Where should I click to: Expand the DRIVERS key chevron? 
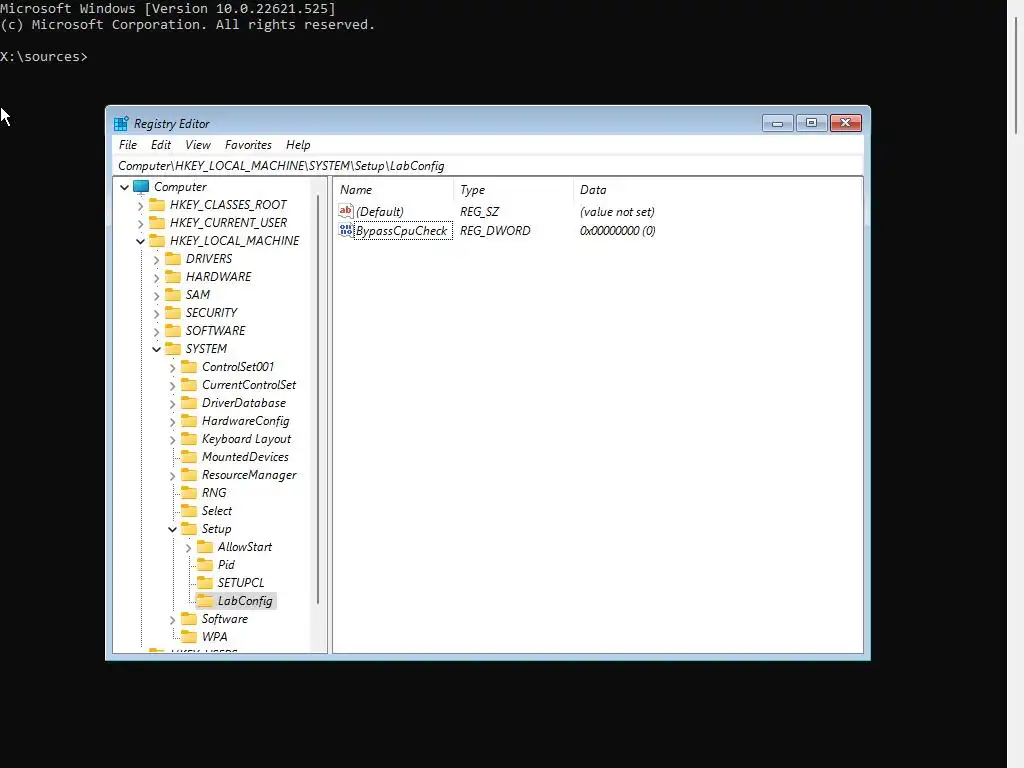tap(156, 259)
